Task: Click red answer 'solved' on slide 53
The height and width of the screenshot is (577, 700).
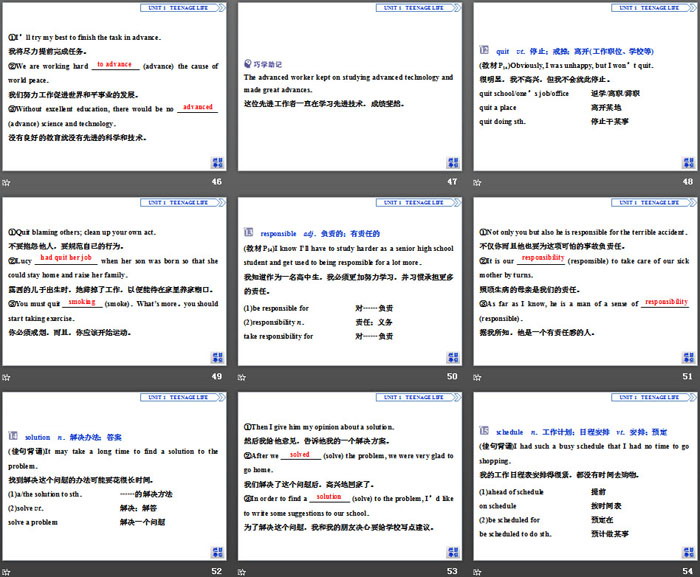Action: (299, 455)
